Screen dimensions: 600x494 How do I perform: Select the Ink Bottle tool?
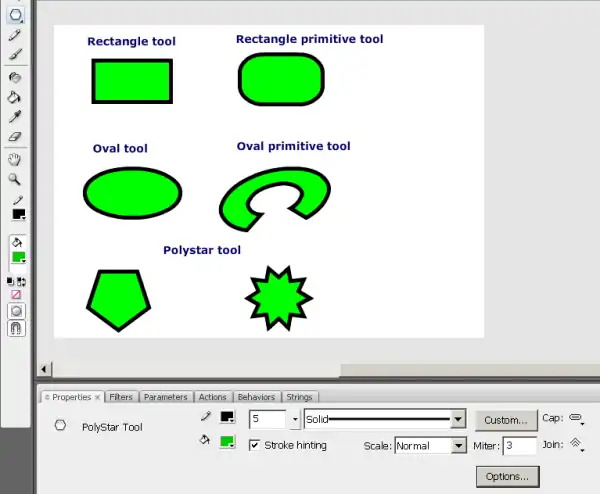[16, 77]
